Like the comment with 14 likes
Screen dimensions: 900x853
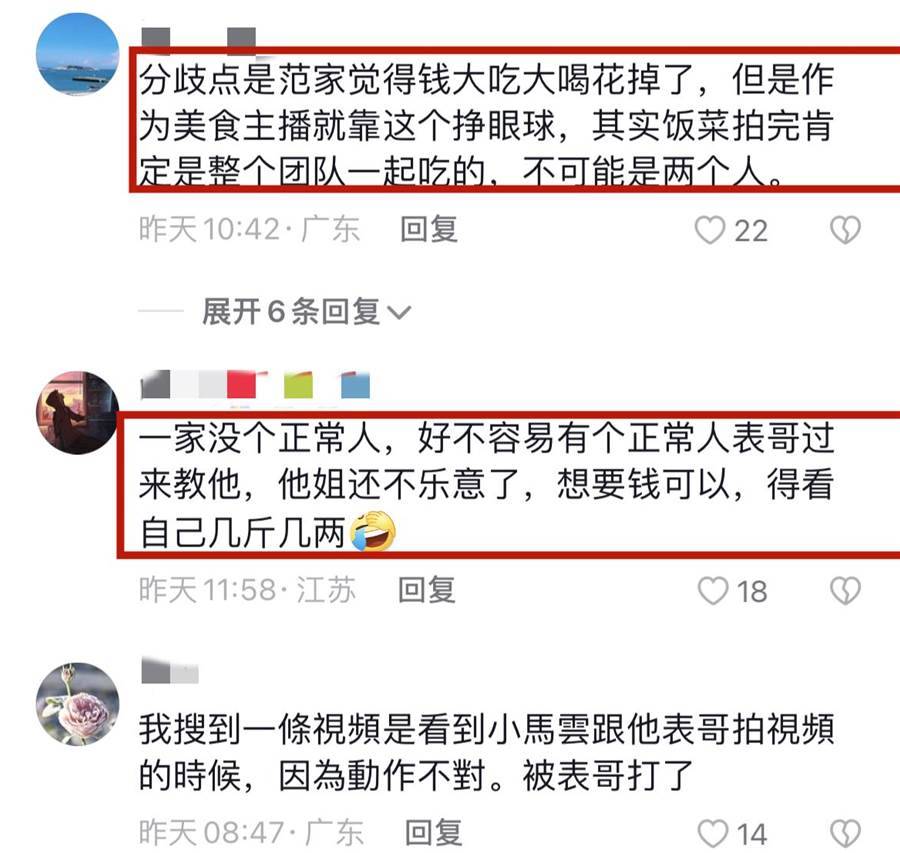712,833
